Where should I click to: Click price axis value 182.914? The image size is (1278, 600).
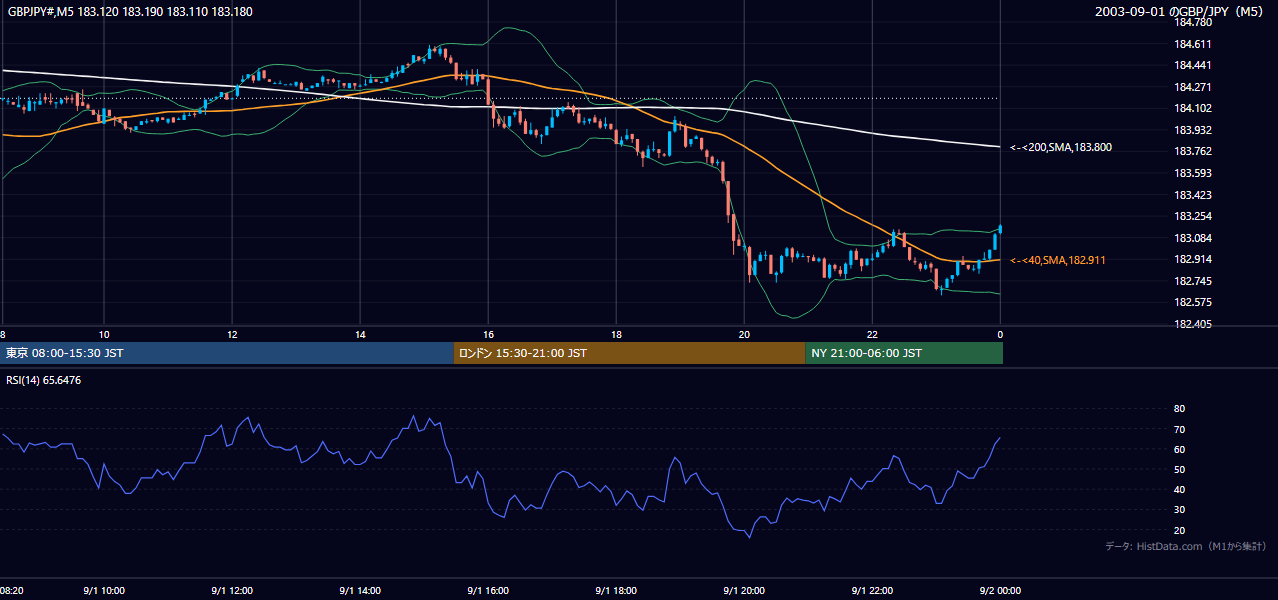(1192, 260)
